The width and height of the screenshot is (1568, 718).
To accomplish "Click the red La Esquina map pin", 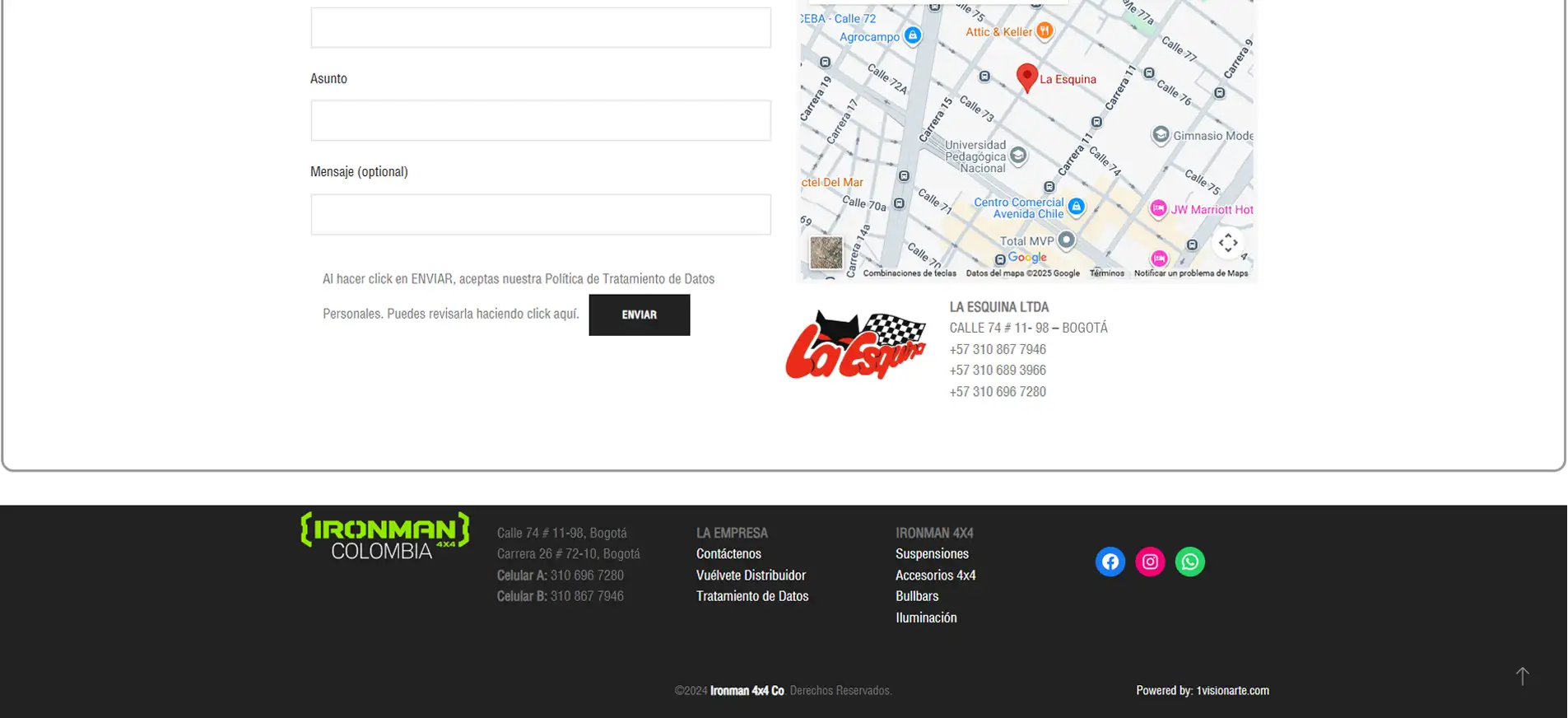I will pos(1026,77).
